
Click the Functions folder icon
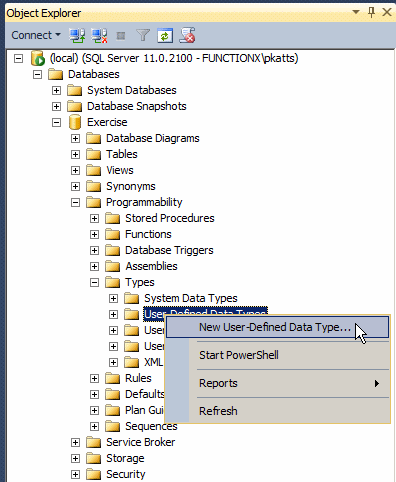(x=112, y=234)
